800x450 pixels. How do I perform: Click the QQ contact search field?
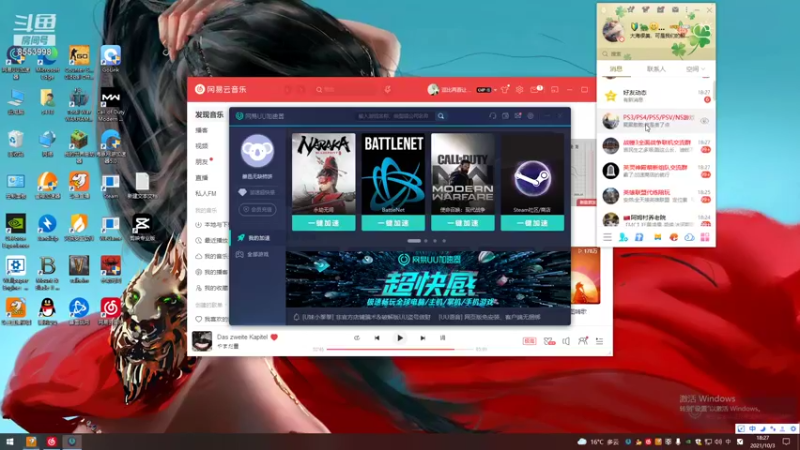pos(656,54)
